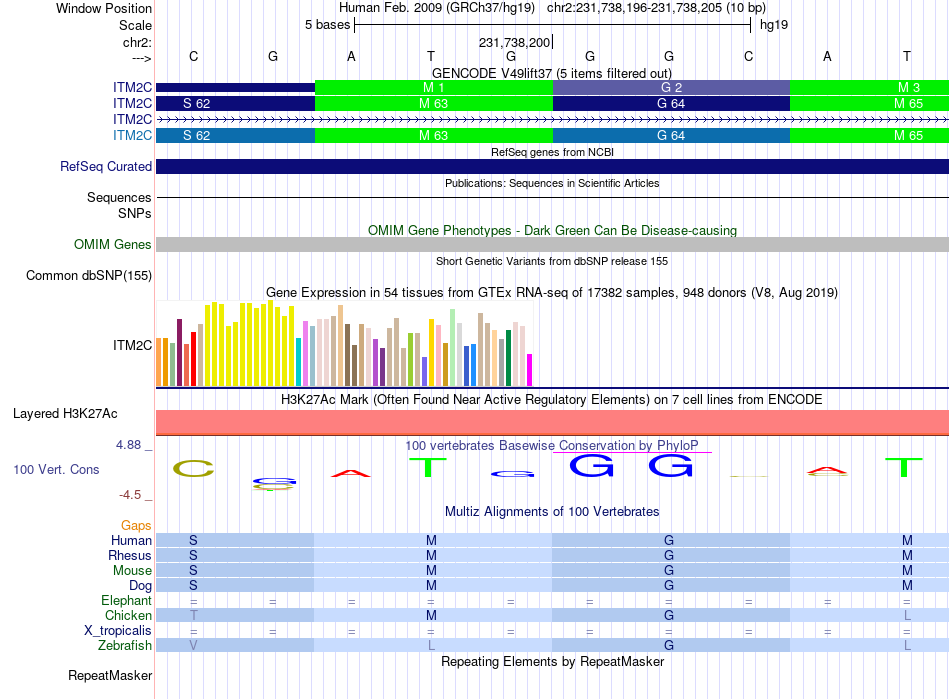Click the dark blue S 62 codon box
The image size is (950, 699).
(x=236, y=104)
